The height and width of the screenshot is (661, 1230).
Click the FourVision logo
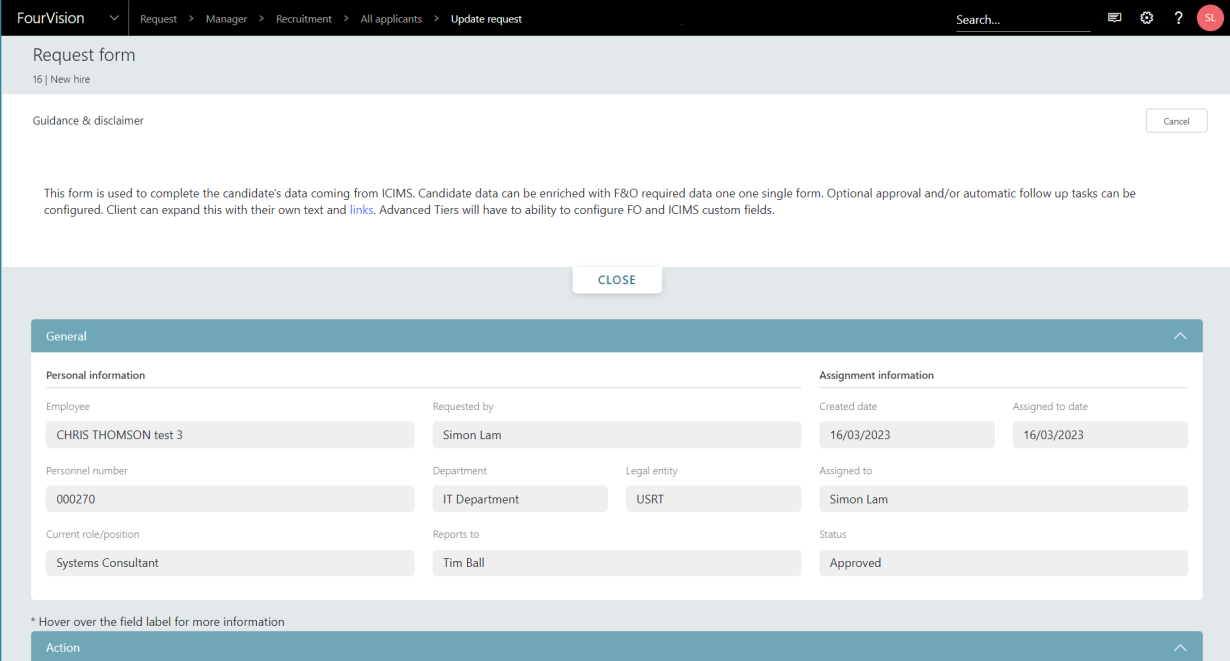(x=50, y=18)
